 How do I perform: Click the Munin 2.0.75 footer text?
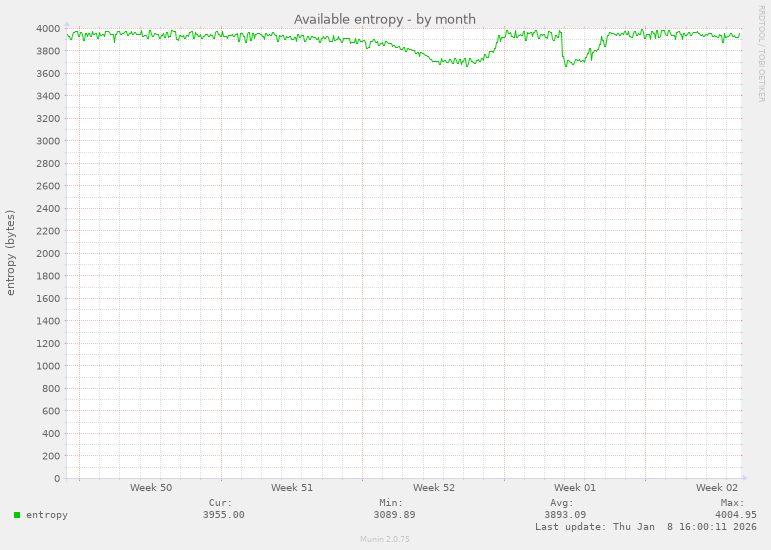[x=385, y=540]
